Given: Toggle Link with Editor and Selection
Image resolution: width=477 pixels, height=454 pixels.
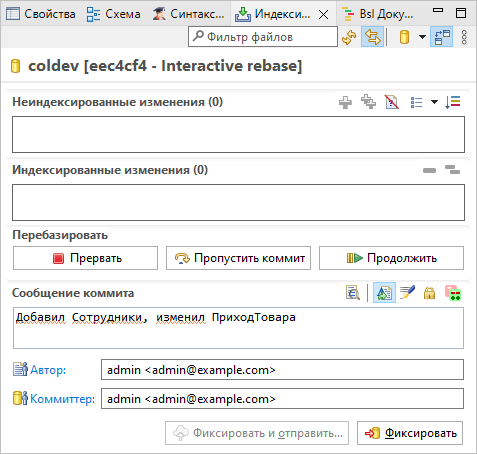Looking at the screenshot, I should click(x=372, y=37).
